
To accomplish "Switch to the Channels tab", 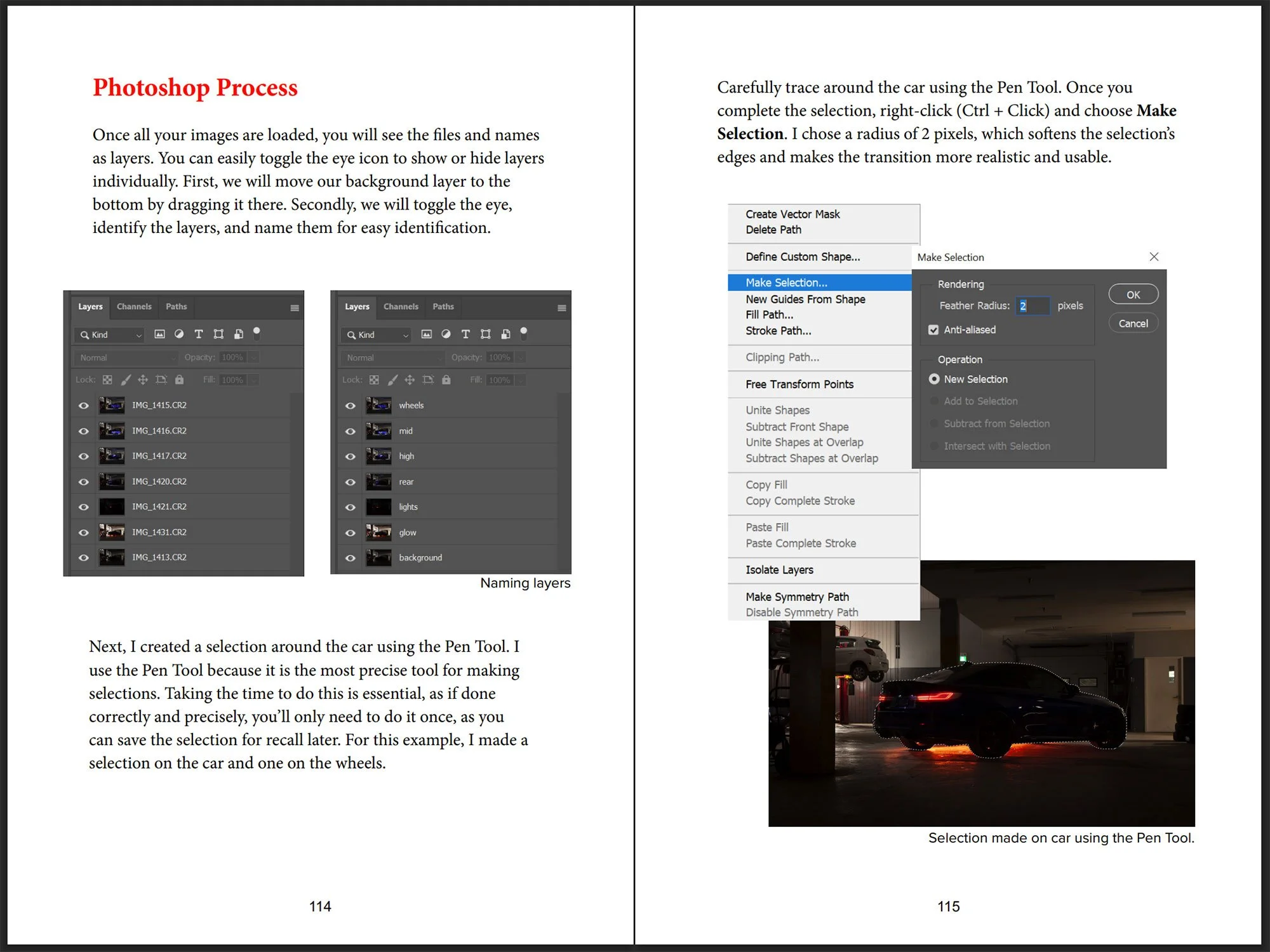I will (x=133, y=307).
